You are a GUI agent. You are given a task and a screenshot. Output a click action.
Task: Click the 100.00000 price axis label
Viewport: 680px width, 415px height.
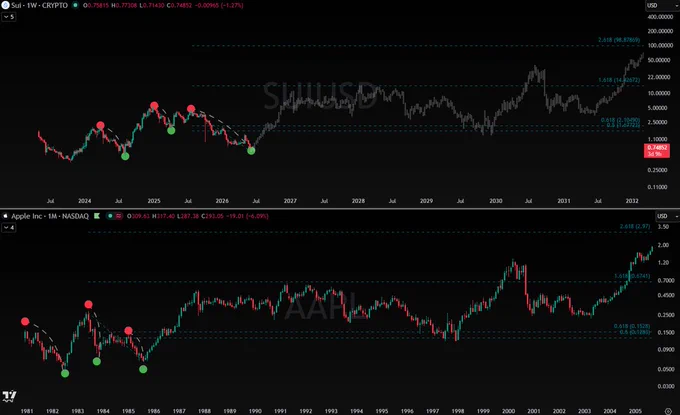click(x=660, y=46)
